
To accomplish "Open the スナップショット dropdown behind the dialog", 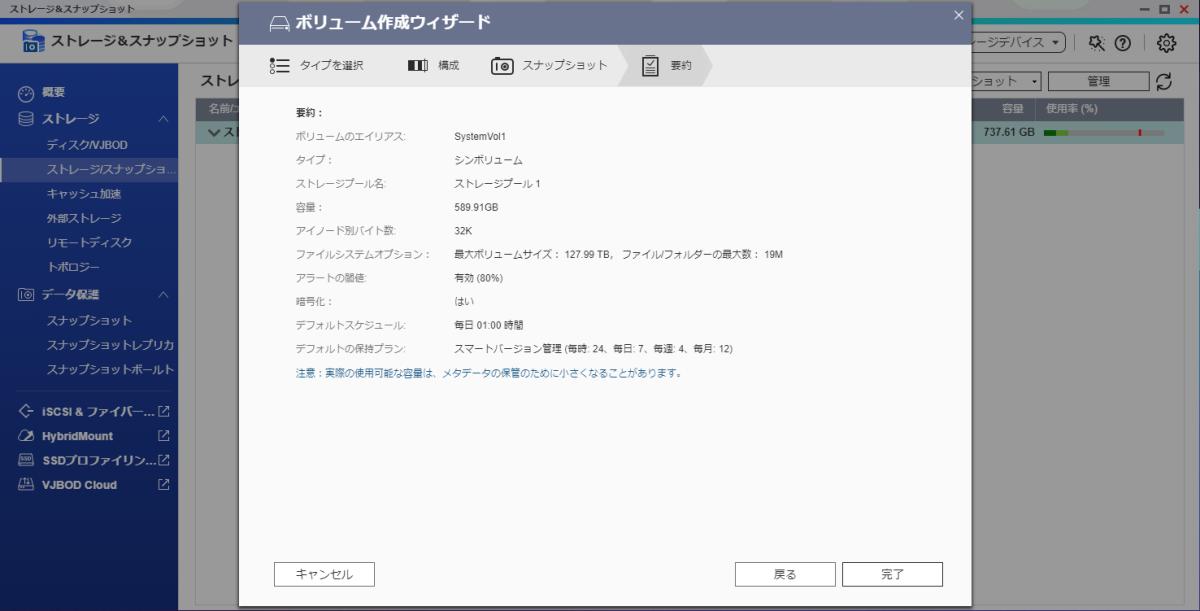I will [x=1006, y=82].
